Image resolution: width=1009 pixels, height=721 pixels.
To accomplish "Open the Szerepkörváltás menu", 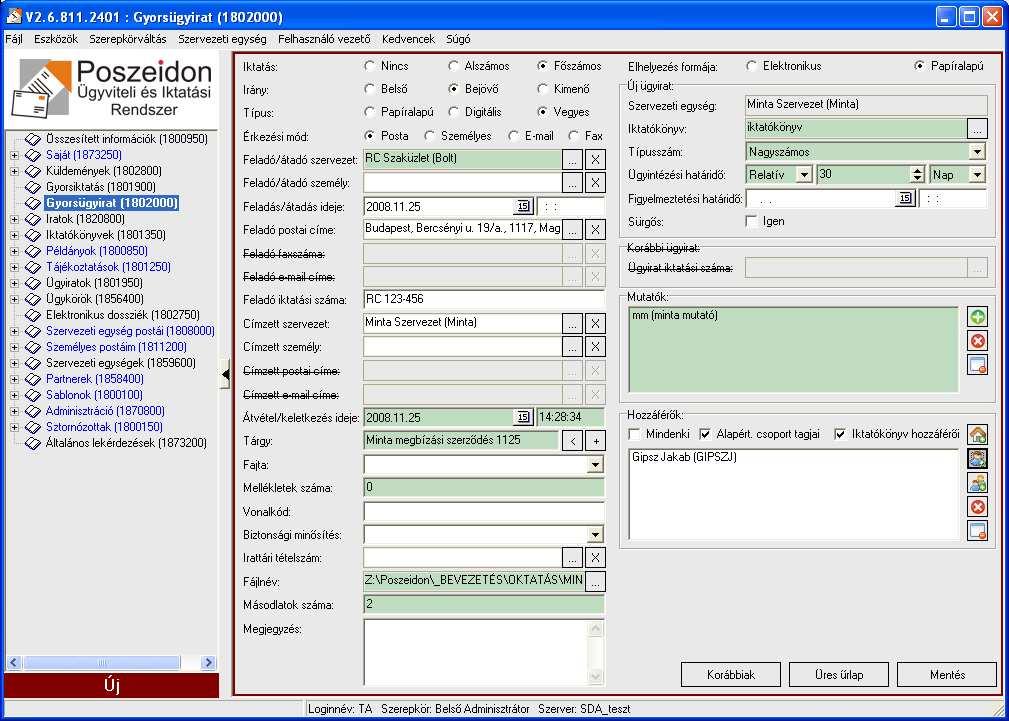I will coord(127,39).
